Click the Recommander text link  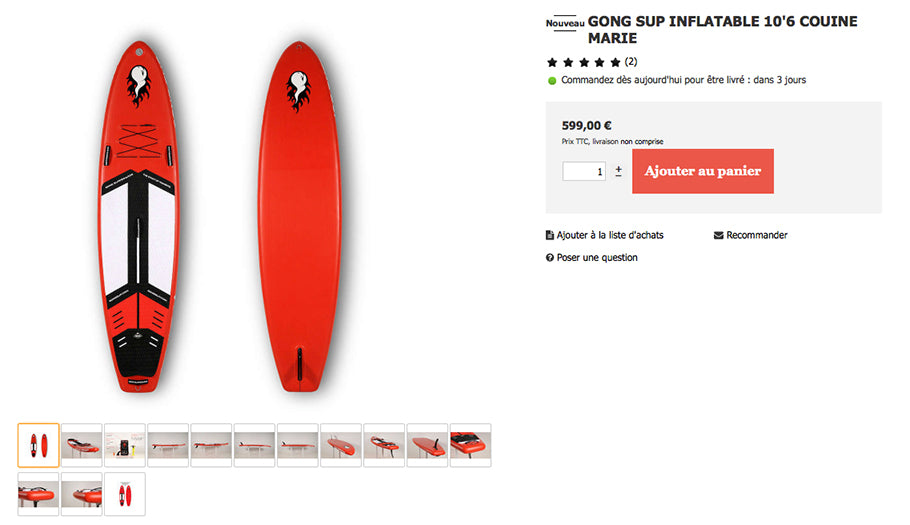pos(757,236)
